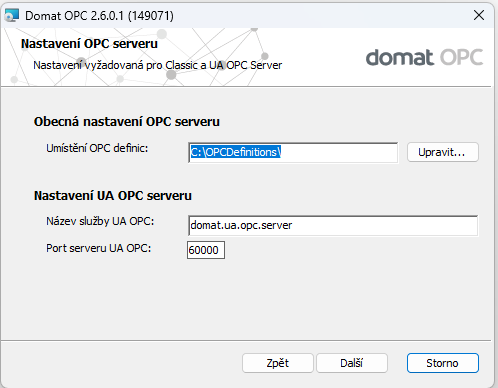Screen dimensions: 498x388
Task: Close the Domat OPC installer window
Action: coord(479,15)
